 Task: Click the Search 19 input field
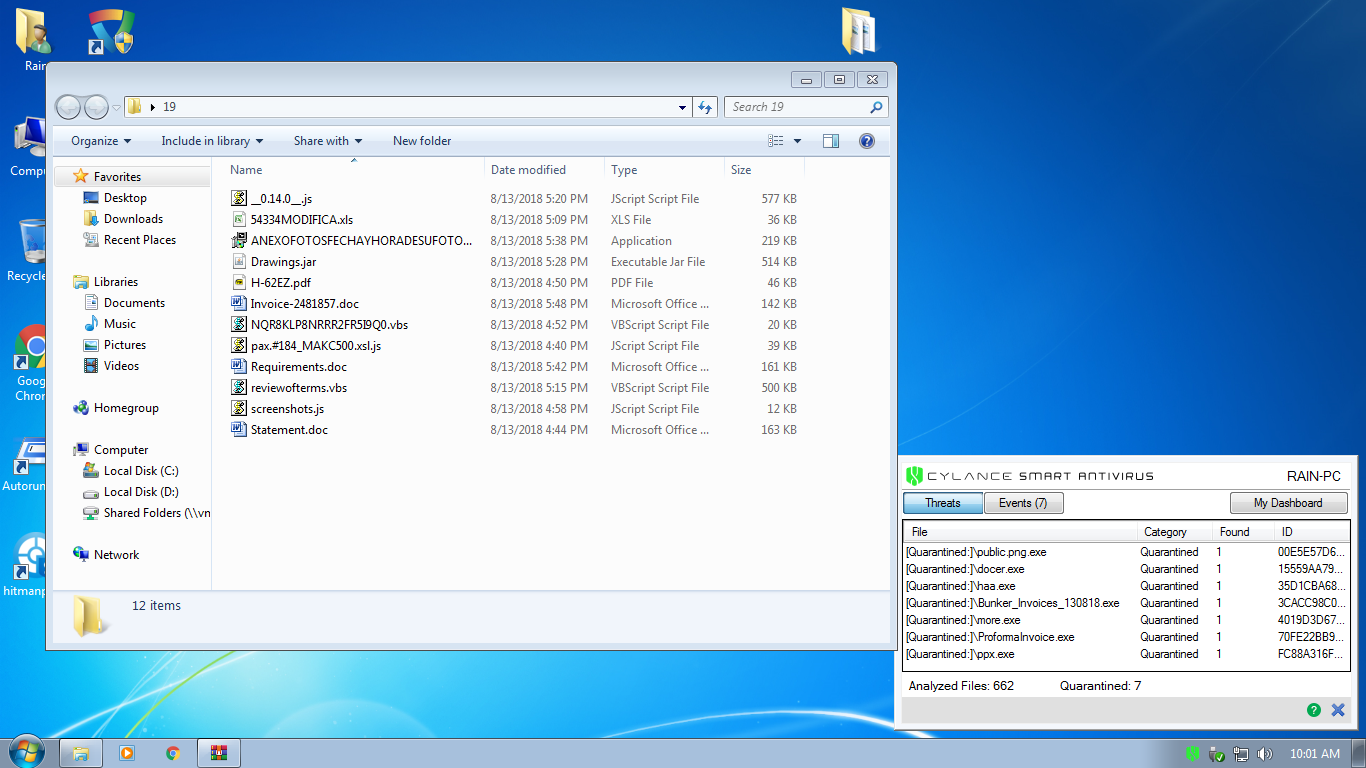point(797,107)
